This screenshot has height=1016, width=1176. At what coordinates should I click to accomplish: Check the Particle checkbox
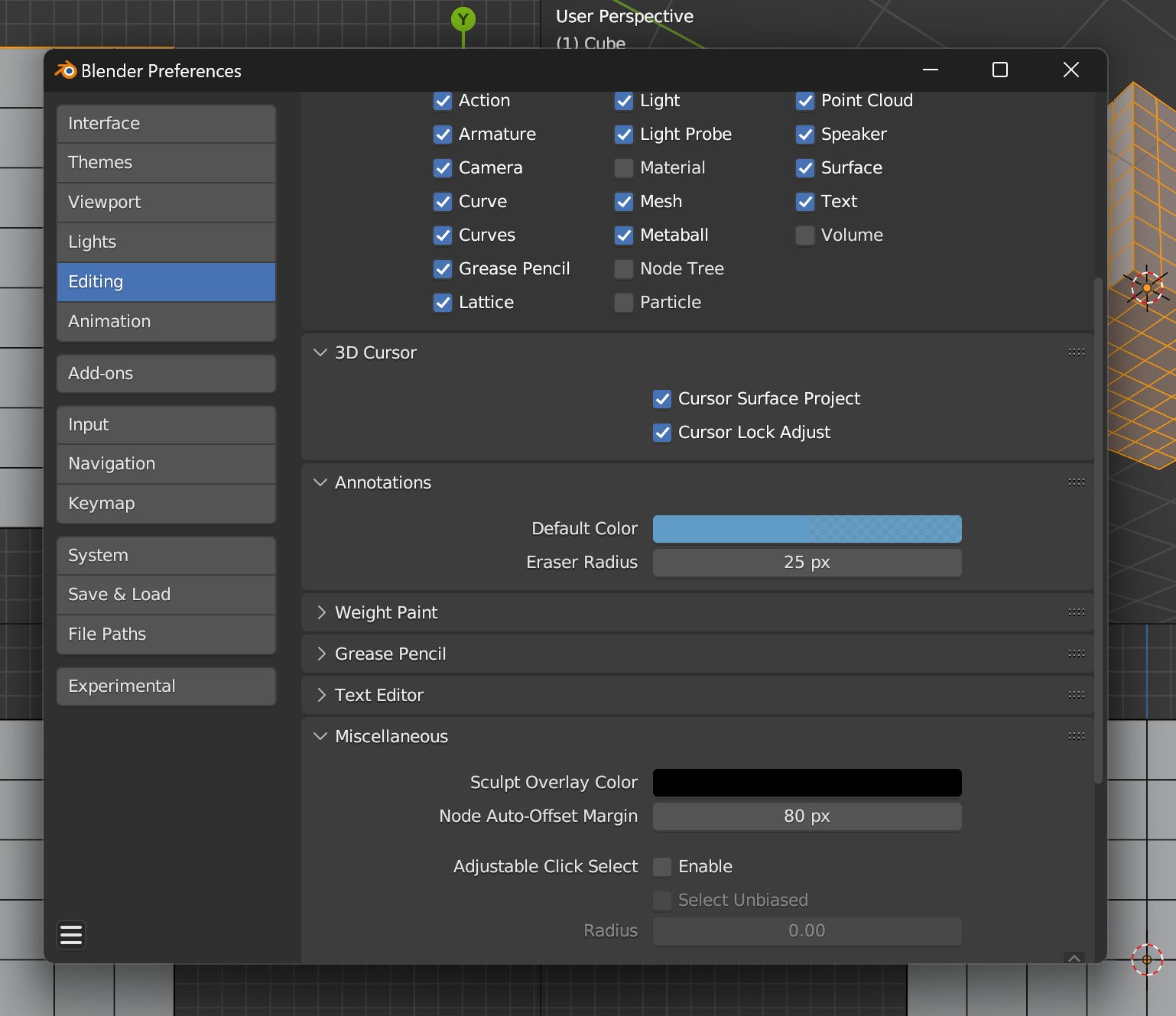click(624, 303)
